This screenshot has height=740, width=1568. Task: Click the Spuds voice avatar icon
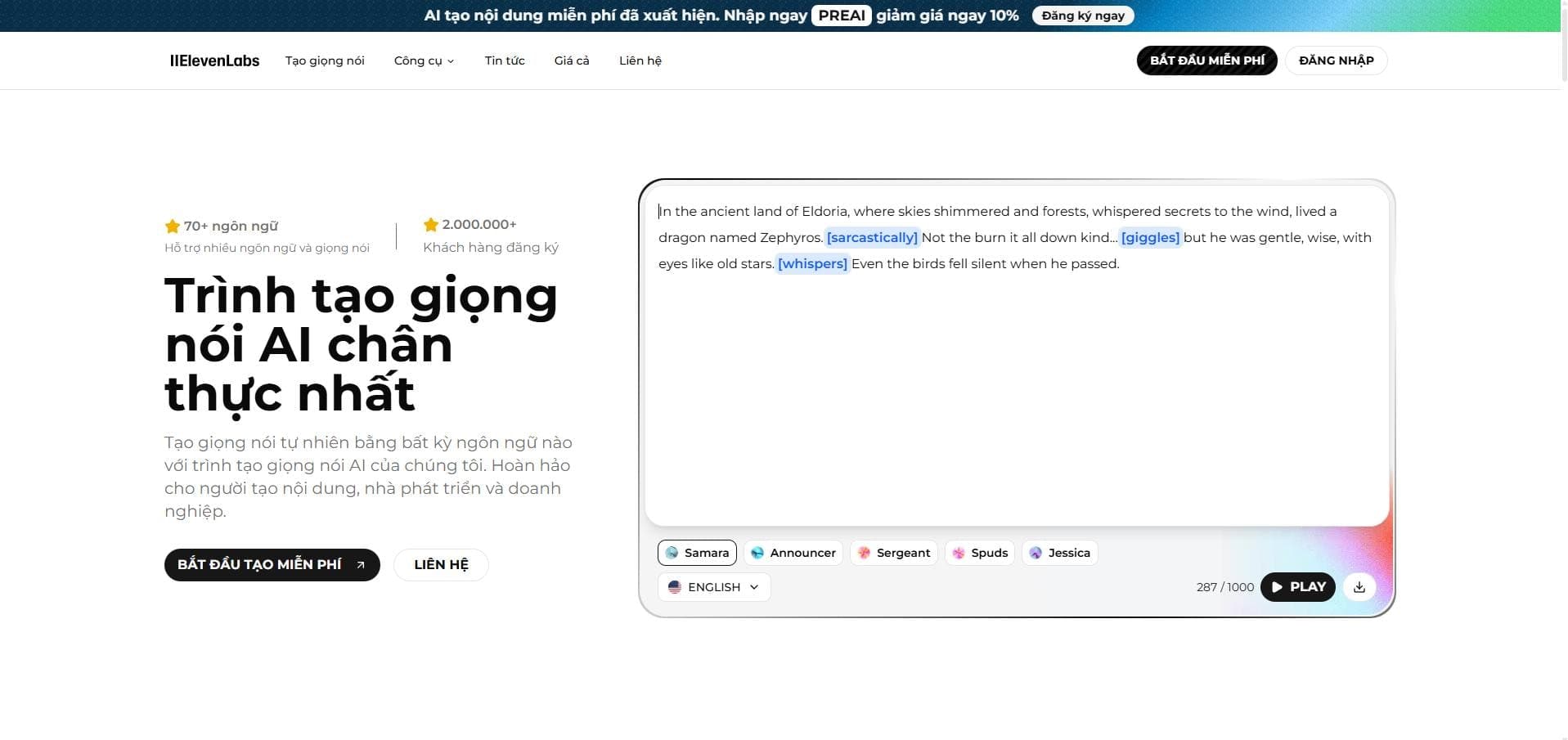(956, 553)
